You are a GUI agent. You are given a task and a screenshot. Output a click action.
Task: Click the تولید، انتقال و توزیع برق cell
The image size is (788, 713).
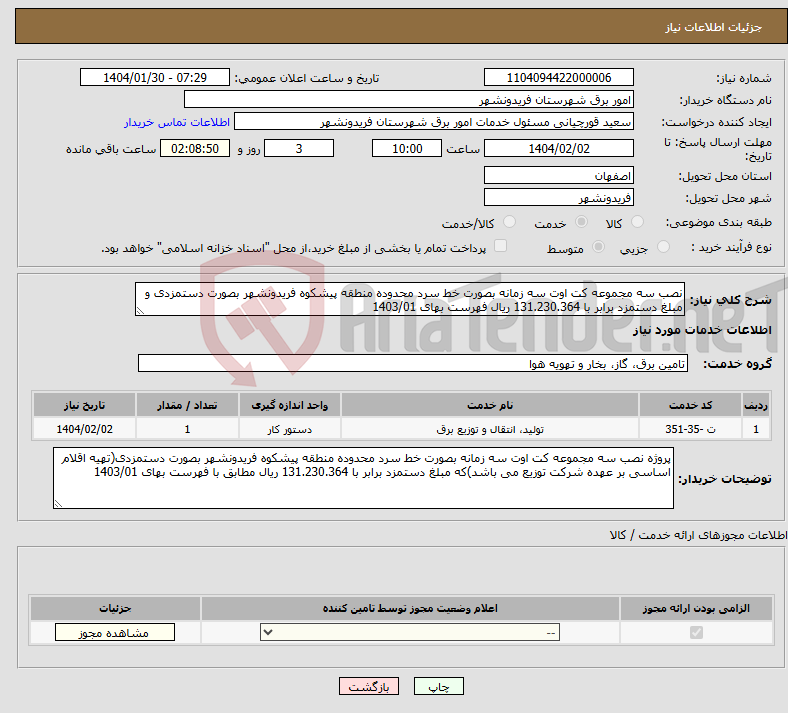point(490,429)
